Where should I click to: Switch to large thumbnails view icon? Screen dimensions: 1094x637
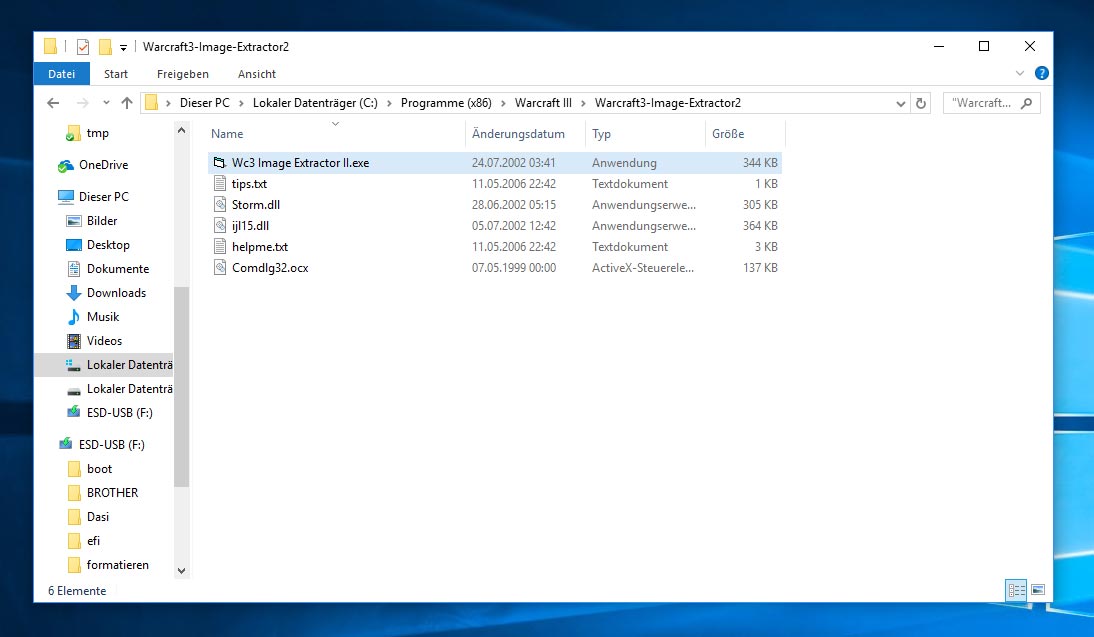pyautogui.click(x=1037, y=590)
